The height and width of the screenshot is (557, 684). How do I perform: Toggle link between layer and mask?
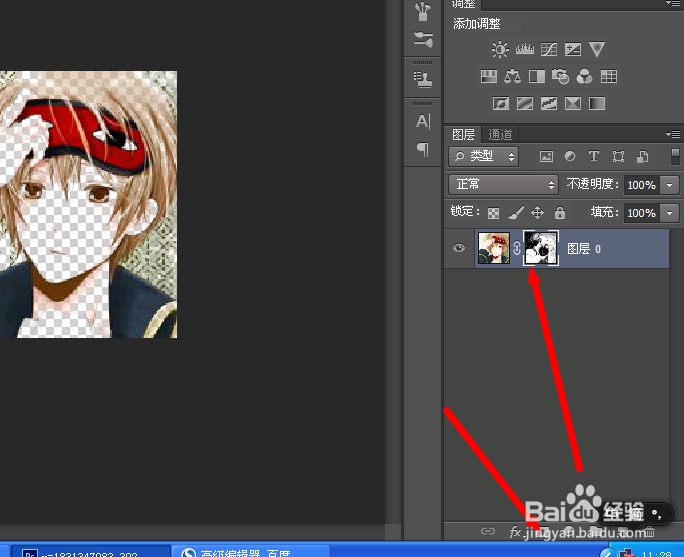click(x=516, y=248)
